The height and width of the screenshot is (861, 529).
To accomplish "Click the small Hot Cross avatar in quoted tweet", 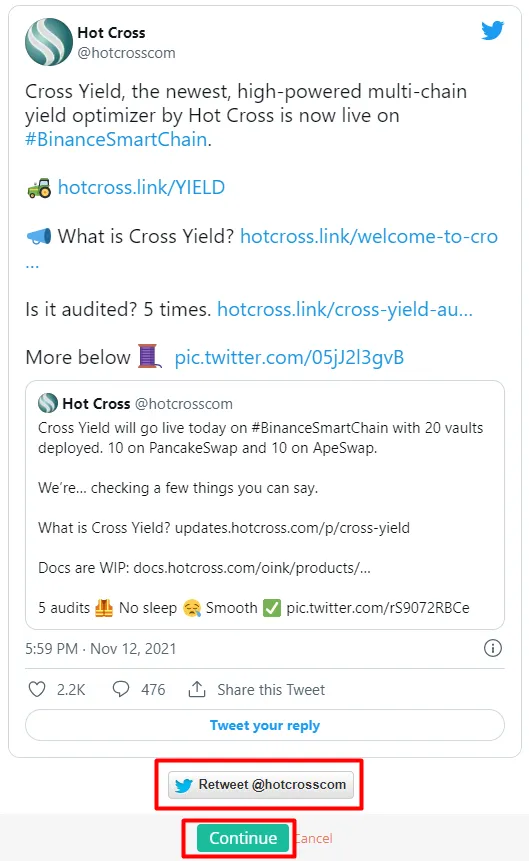I will tap(48, 403).
